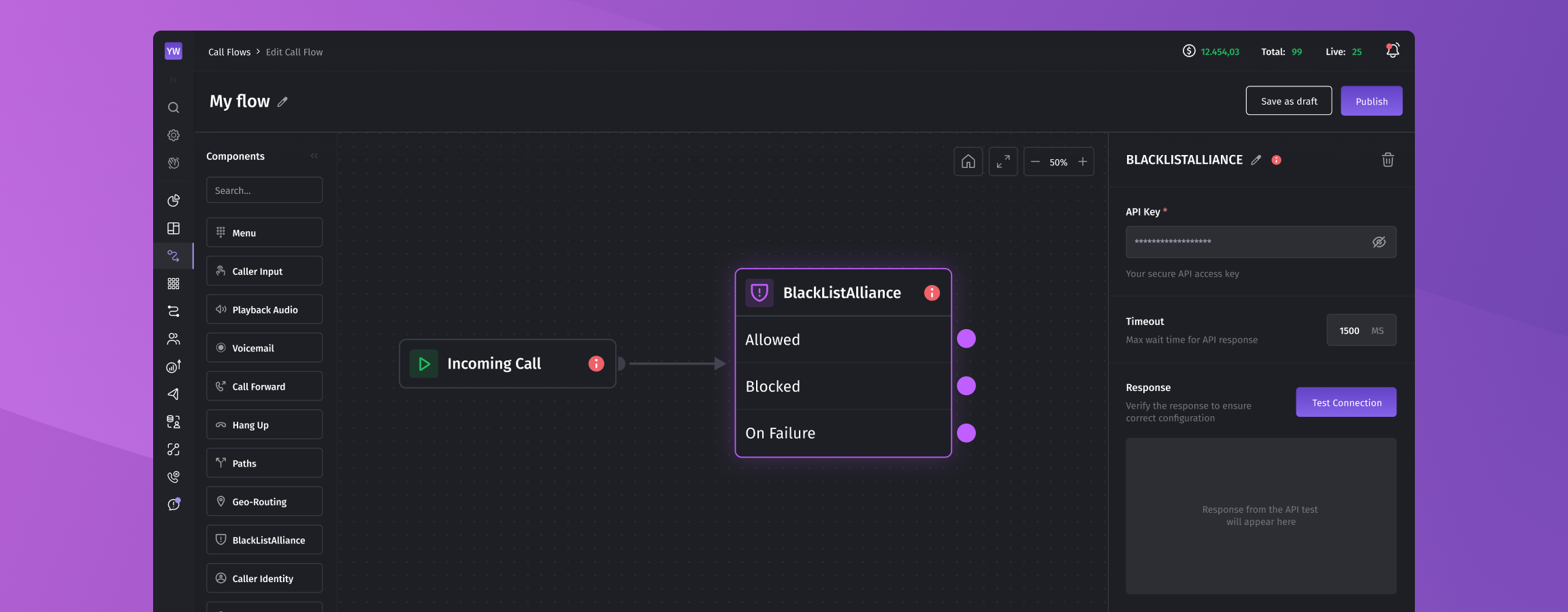The width and height of the screenshot is (1568, 612).
Task: Open the search icon in left sidebar
Action: pos(174,107)
